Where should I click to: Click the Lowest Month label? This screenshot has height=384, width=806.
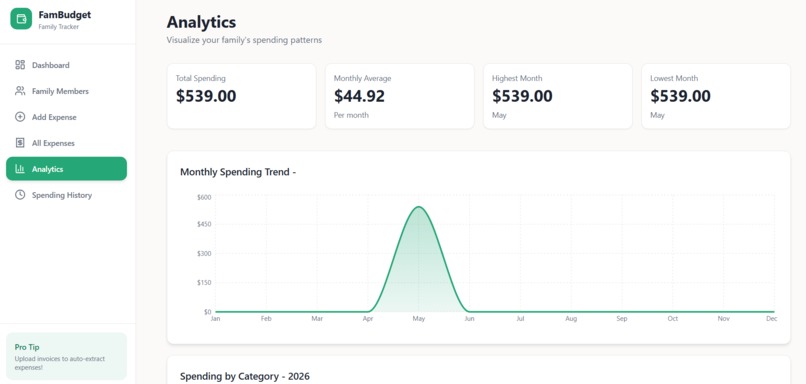tap(674, 78)
